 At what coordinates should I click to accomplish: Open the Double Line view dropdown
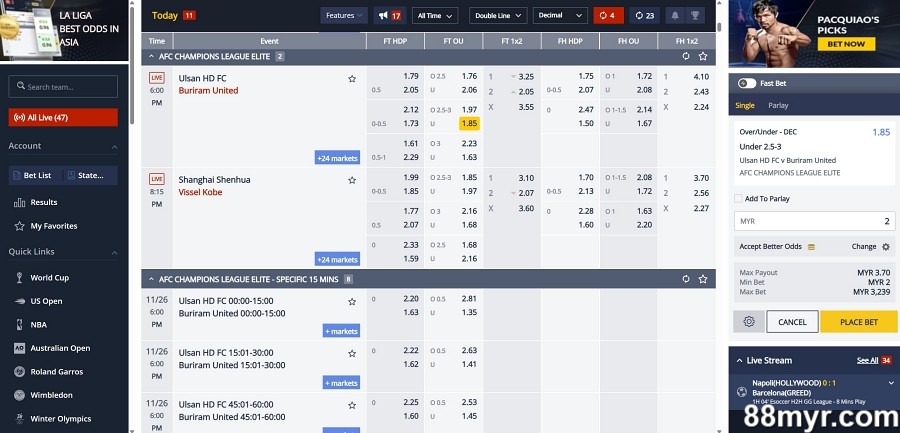tap(498, 16)
